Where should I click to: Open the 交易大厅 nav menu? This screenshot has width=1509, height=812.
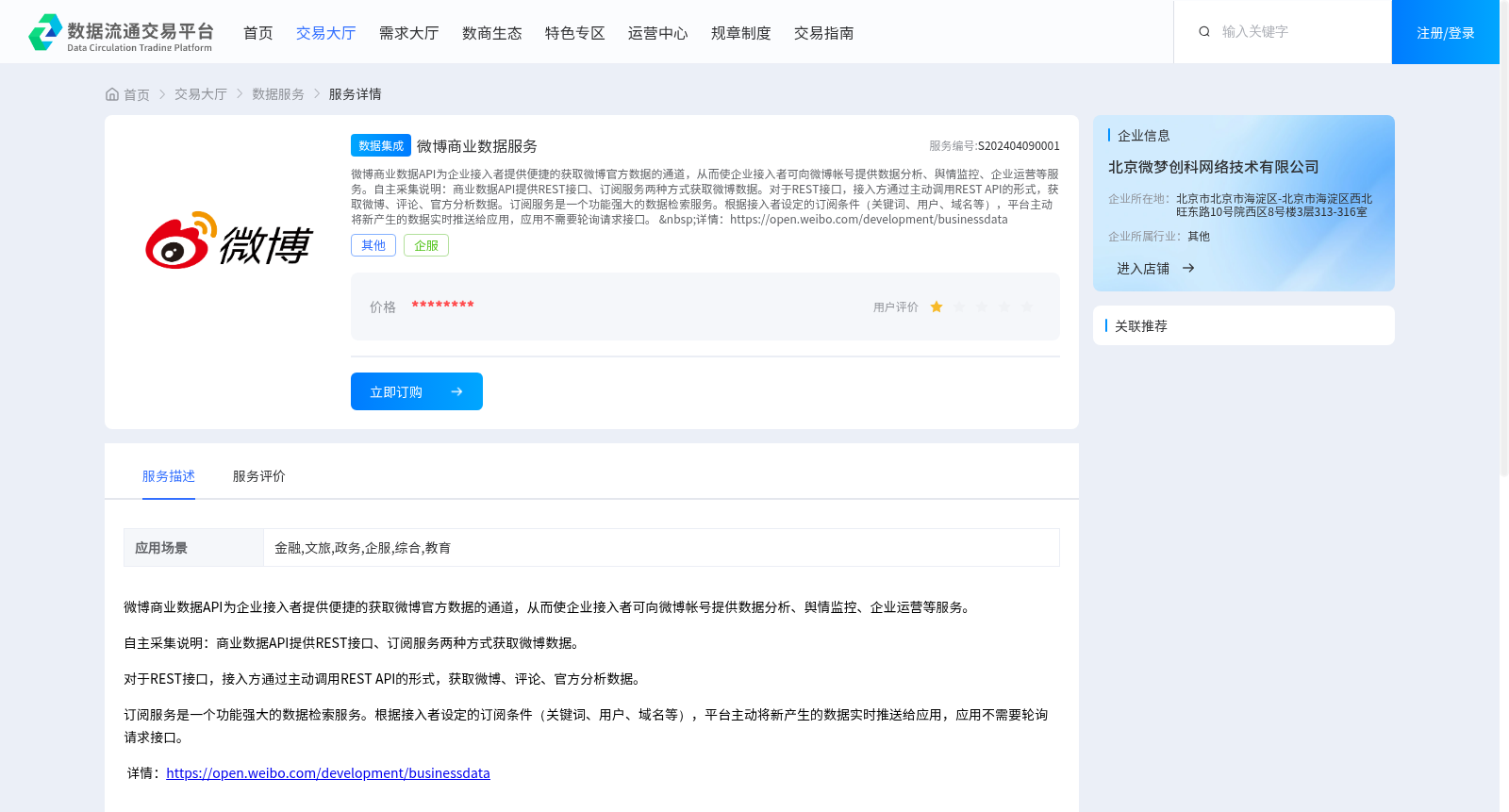click(x=326, y=33)
